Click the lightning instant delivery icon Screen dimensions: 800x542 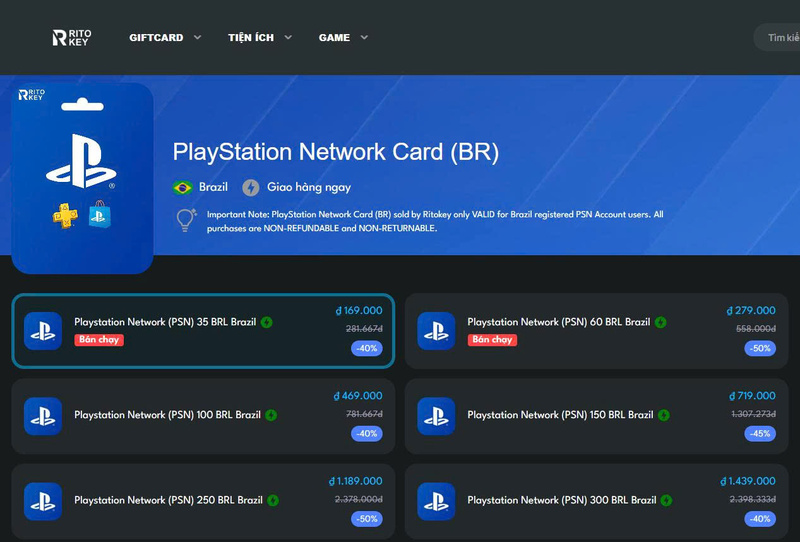point(251,188)
